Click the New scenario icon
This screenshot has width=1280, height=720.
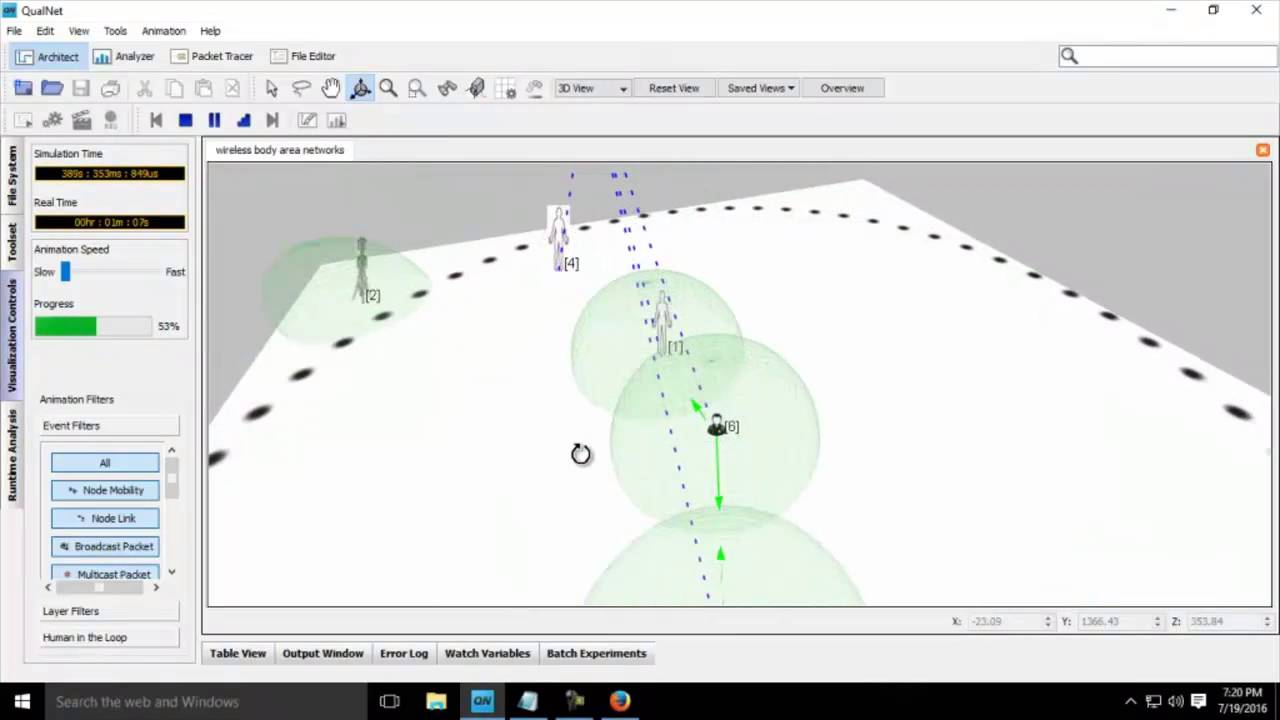point(22,88)
